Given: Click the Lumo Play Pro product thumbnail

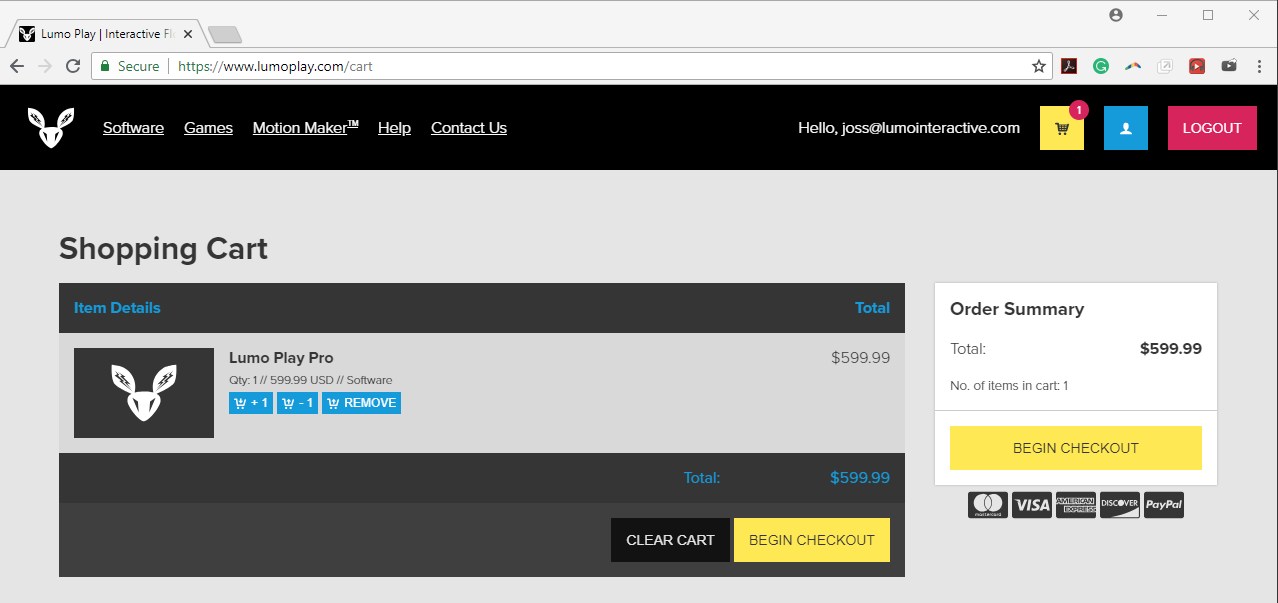Looking at the screenshot, I should click(144, 393).
